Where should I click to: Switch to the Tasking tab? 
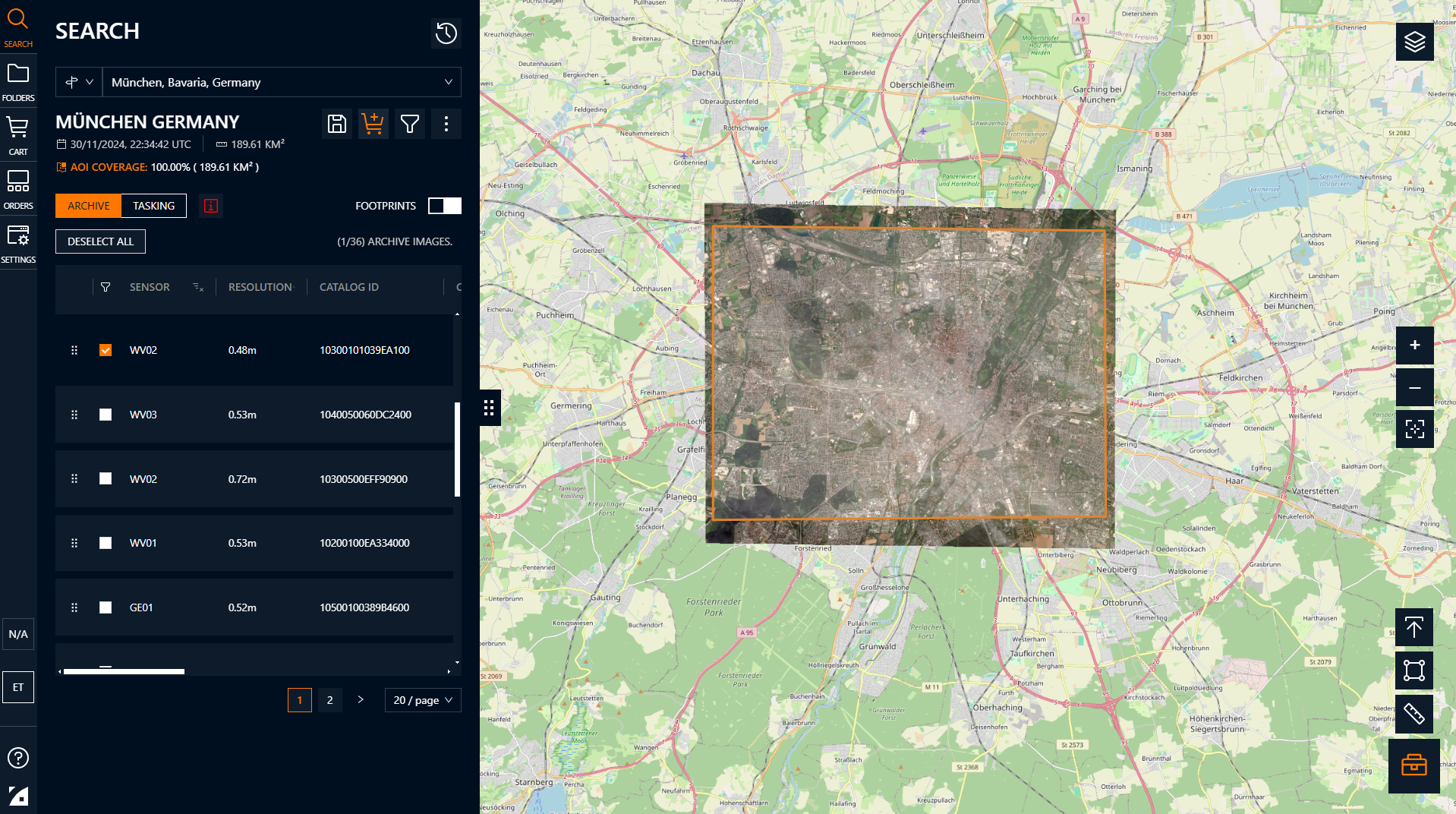(x=154, y=206)
